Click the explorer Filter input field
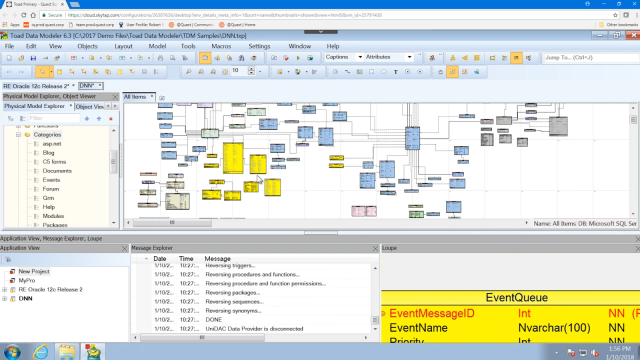 (x=54, y=118)
